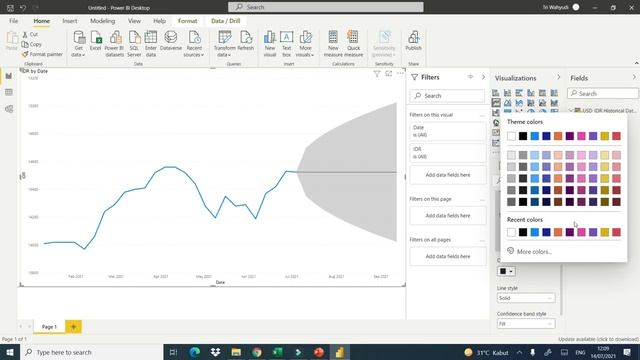Search in Fields pane
The width and height of the screenshot is (640, 360).
tap(603, 93)
